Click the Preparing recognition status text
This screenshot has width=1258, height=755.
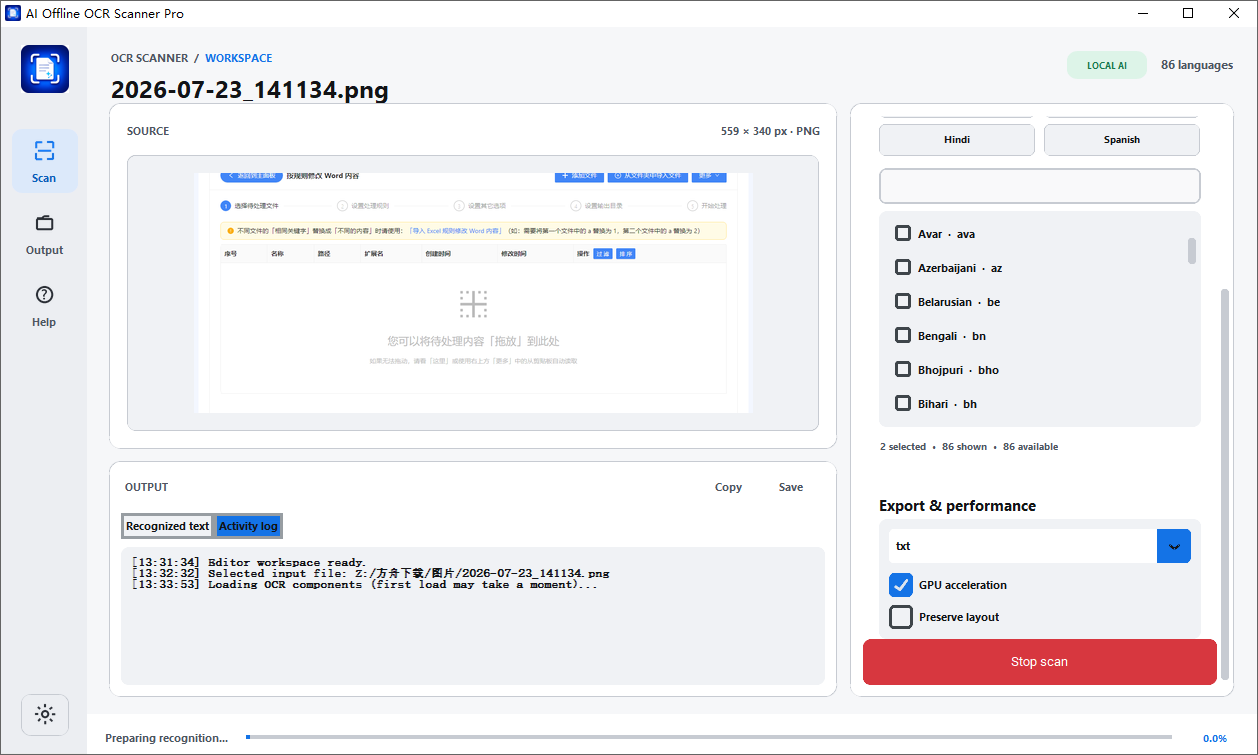click(x=167, y=738)
